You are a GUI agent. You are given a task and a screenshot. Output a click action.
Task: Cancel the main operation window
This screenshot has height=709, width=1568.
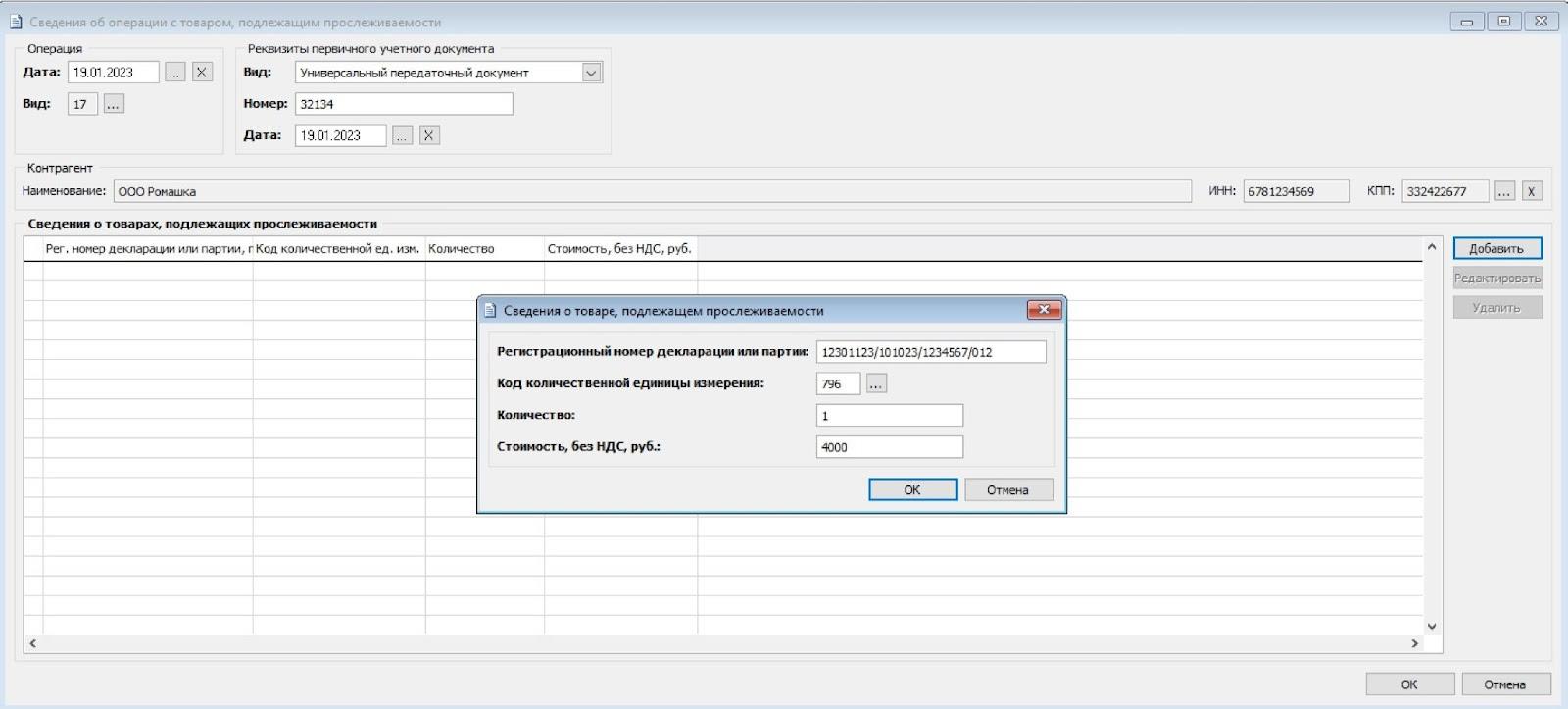pyautogui.click(x=1505, y=684)
